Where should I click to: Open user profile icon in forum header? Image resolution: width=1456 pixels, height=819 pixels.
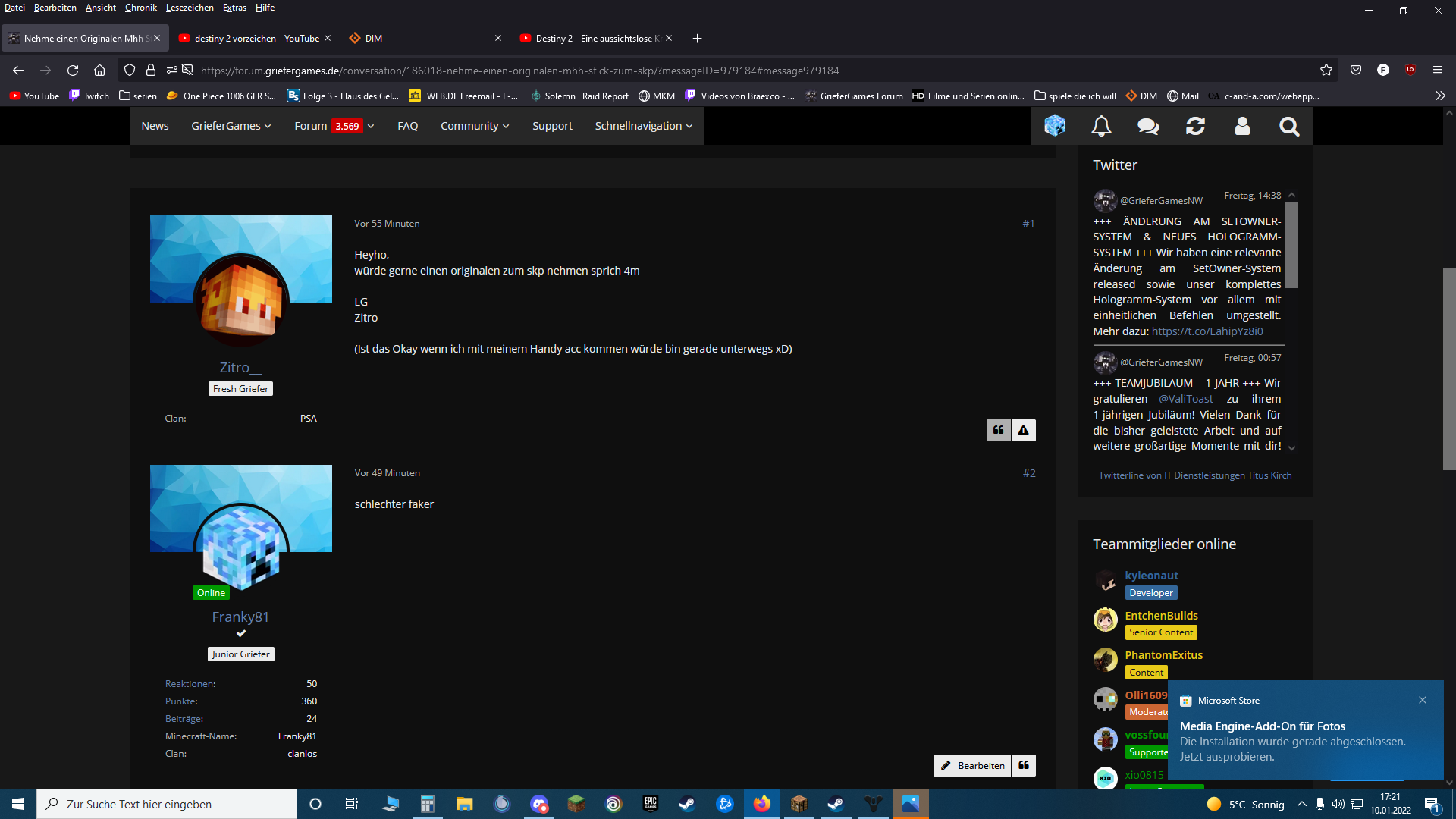(x=1242, y=126)
